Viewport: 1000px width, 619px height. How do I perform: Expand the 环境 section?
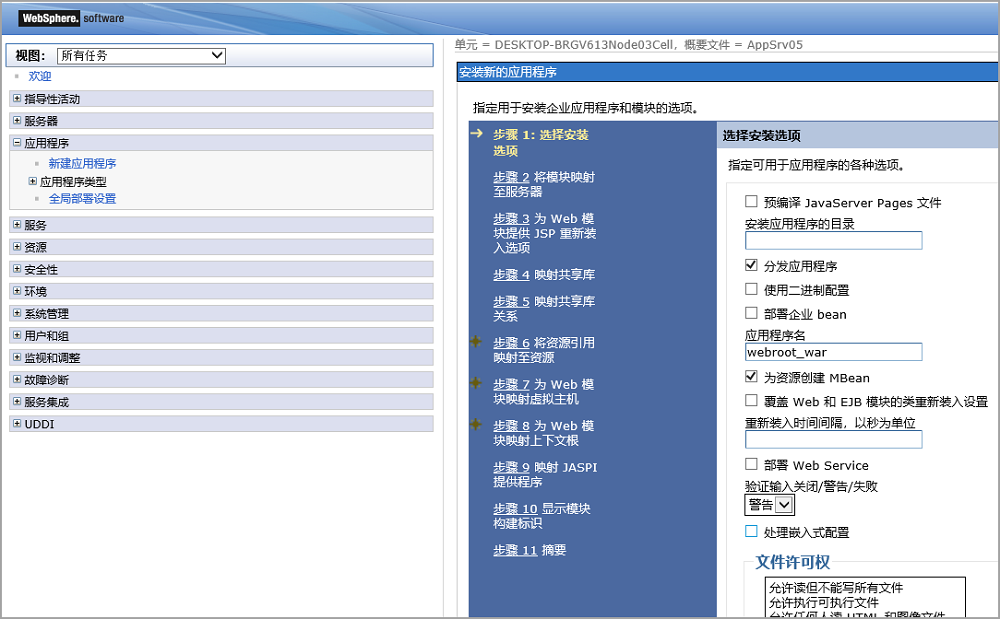(17, 290)
